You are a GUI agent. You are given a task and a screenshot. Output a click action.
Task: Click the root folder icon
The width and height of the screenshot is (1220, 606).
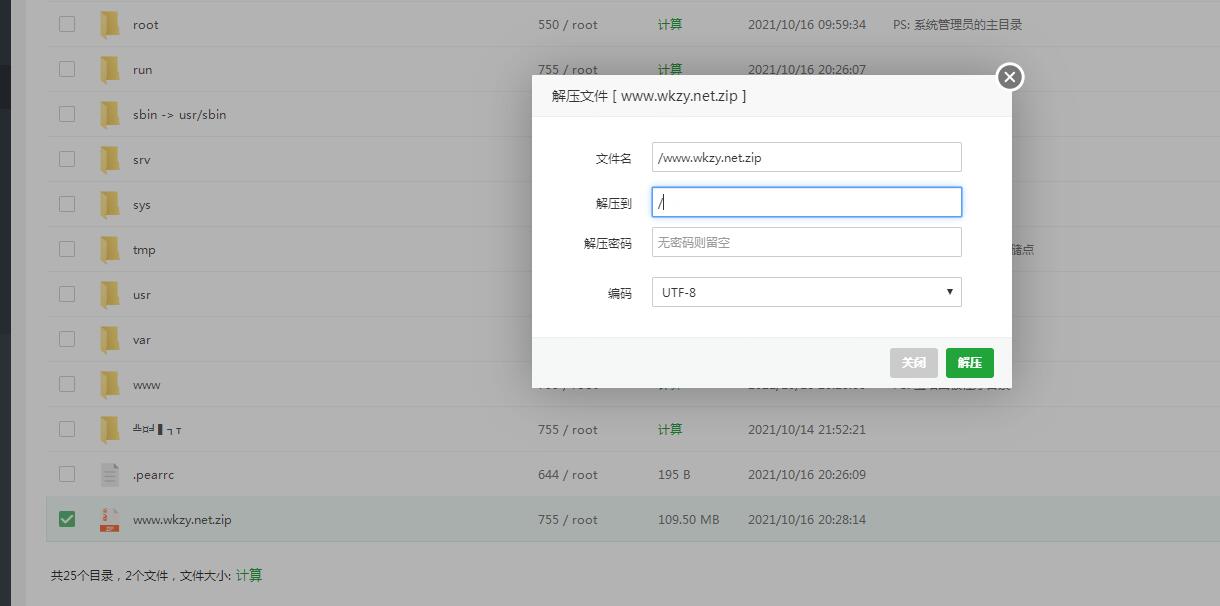pos(110,25)
